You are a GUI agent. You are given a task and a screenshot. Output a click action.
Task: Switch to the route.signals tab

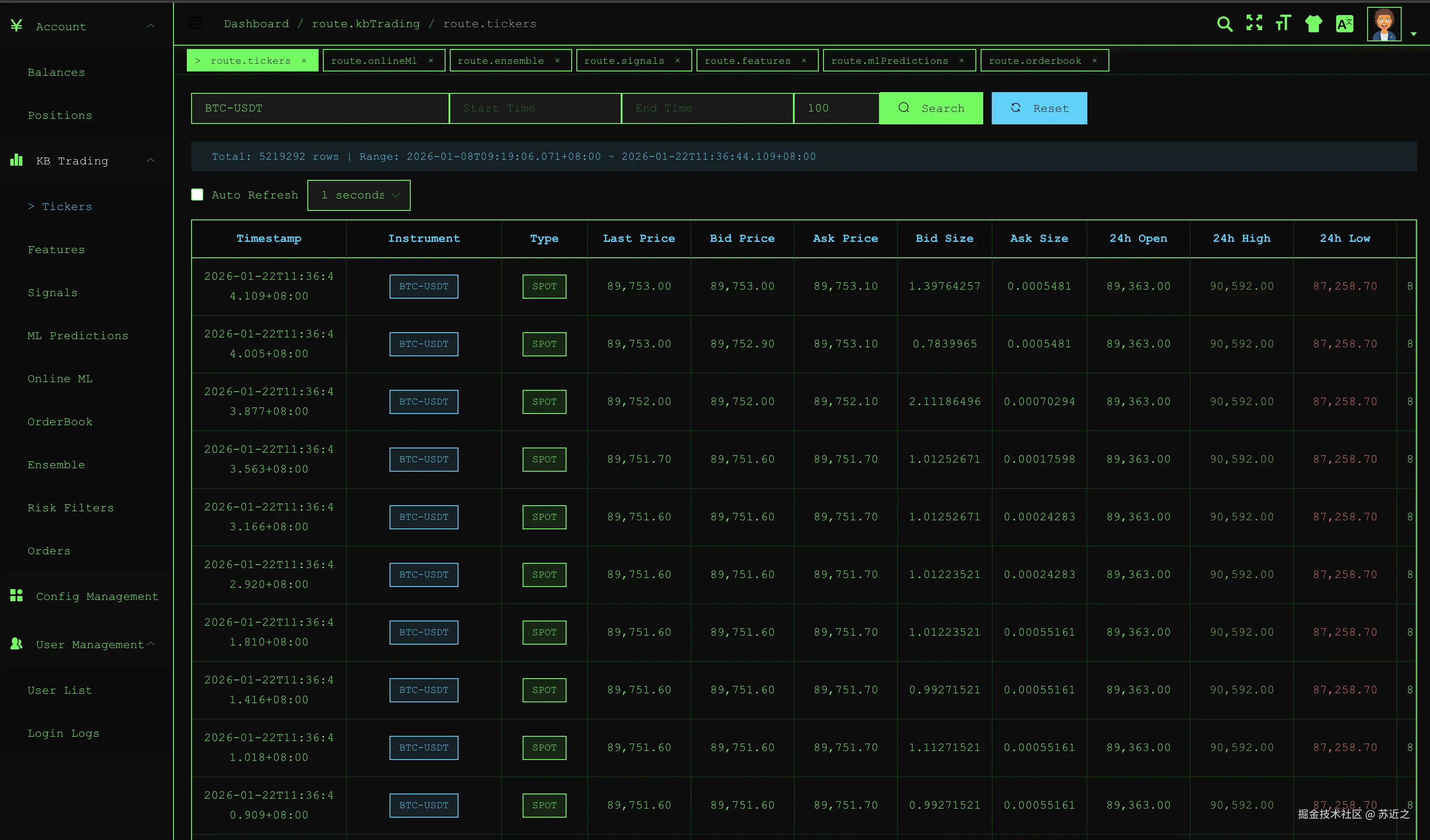(x=624, y=61)
